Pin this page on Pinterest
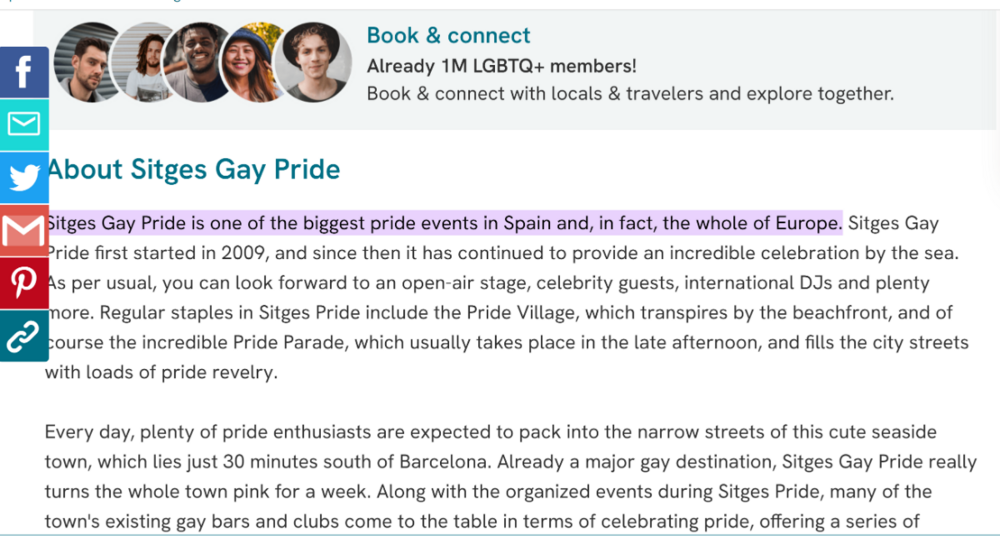1000x554 pixels. [23, 283]
